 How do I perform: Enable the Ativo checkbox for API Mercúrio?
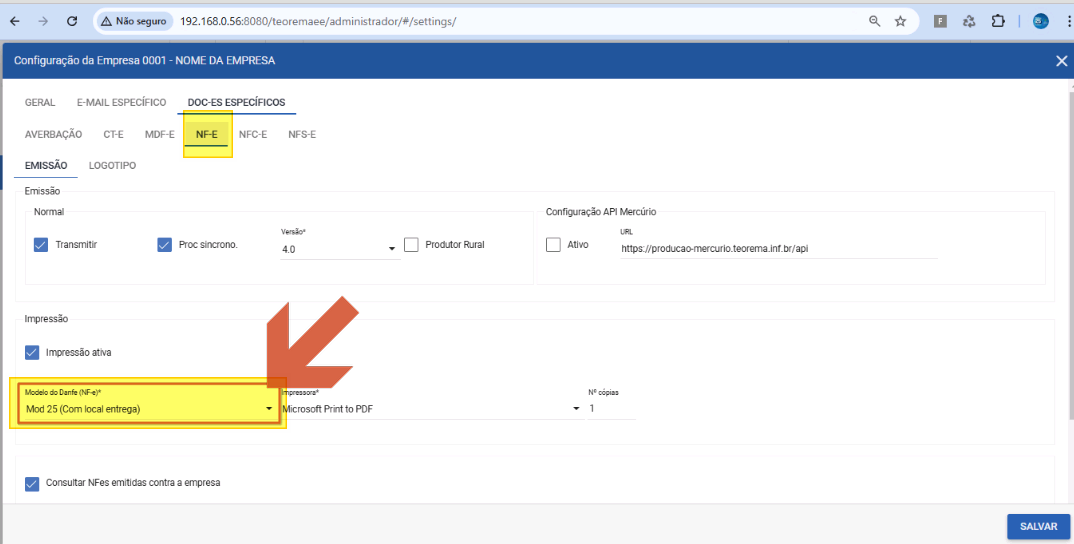click(x=553, y=245)
